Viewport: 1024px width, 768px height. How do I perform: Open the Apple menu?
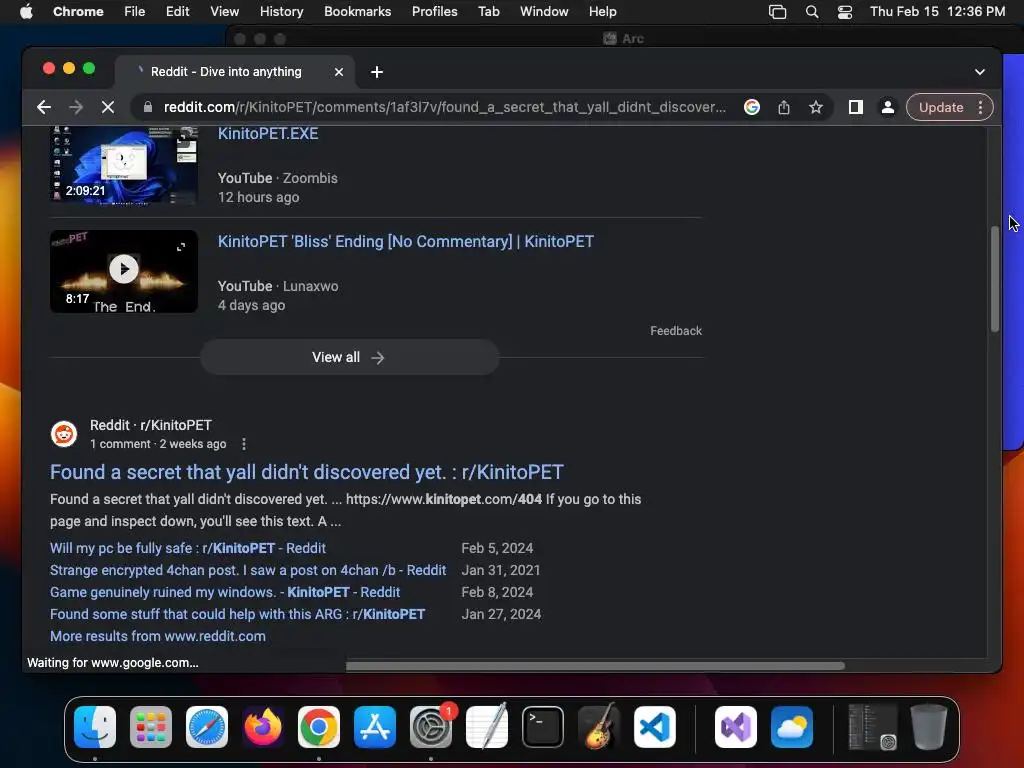pos(26,11)
